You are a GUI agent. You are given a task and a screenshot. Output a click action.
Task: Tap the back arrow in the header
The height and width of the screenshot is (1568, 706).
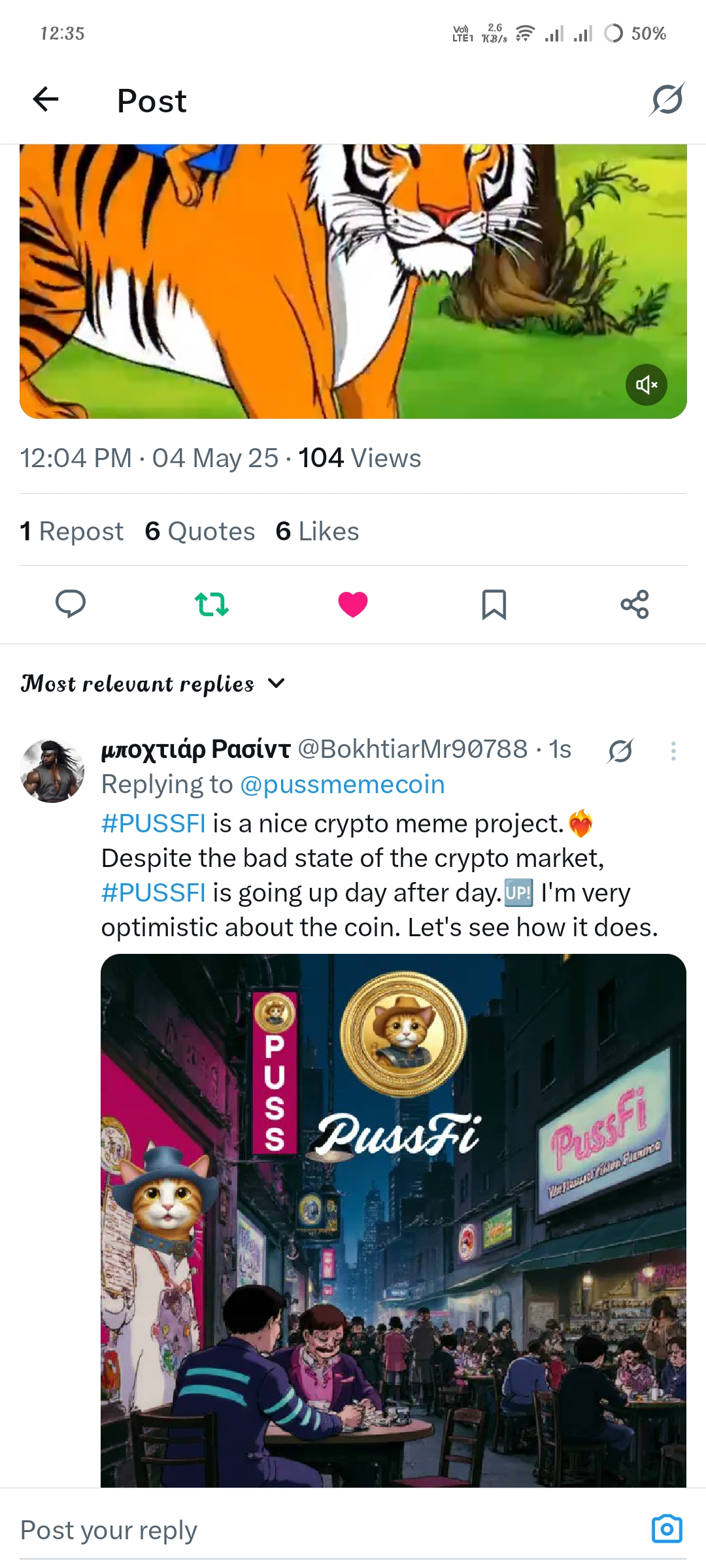[x=46, y=99]
